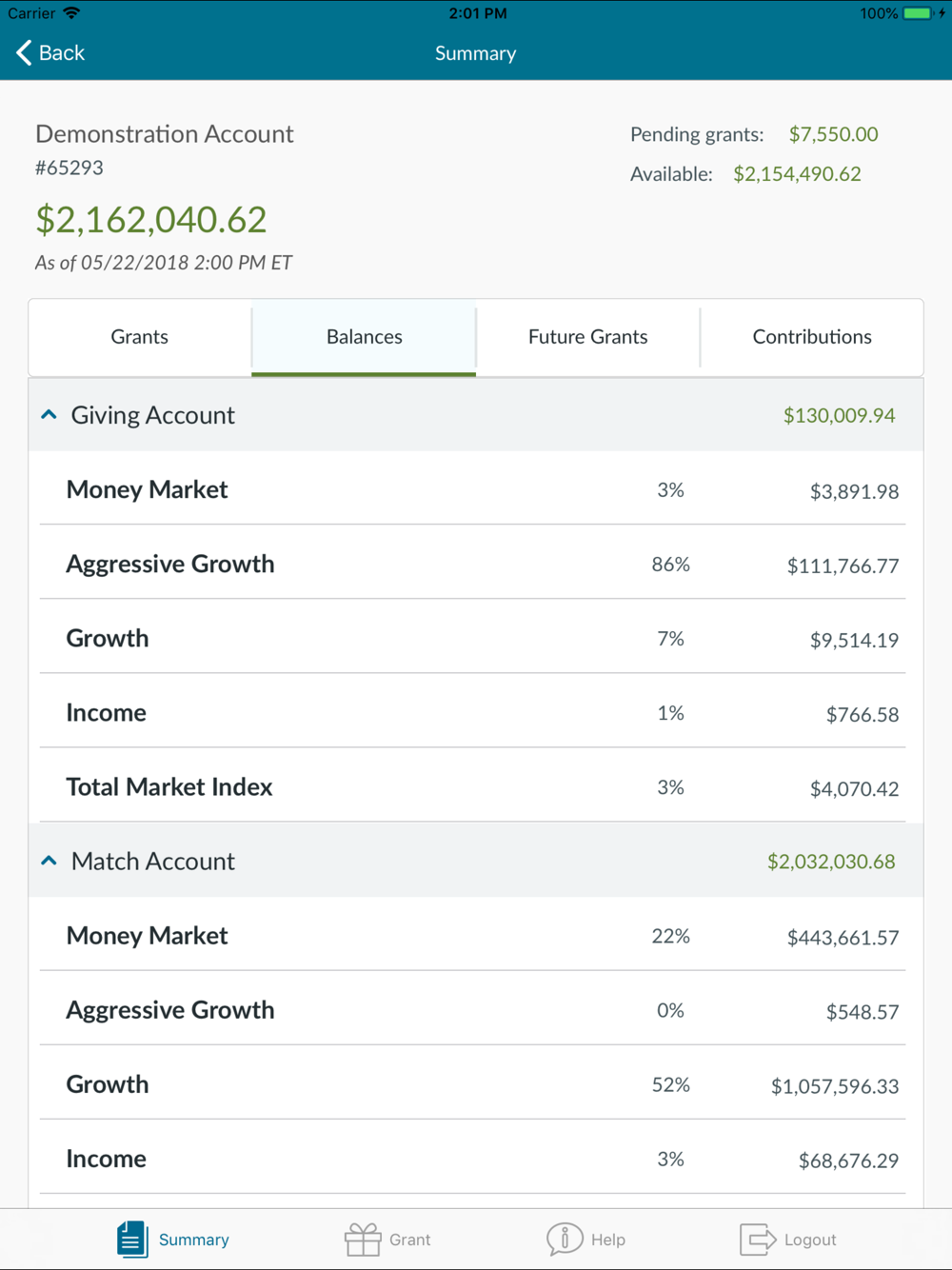
Task: Tap the Summary document icon
Action: [132, 1240]
